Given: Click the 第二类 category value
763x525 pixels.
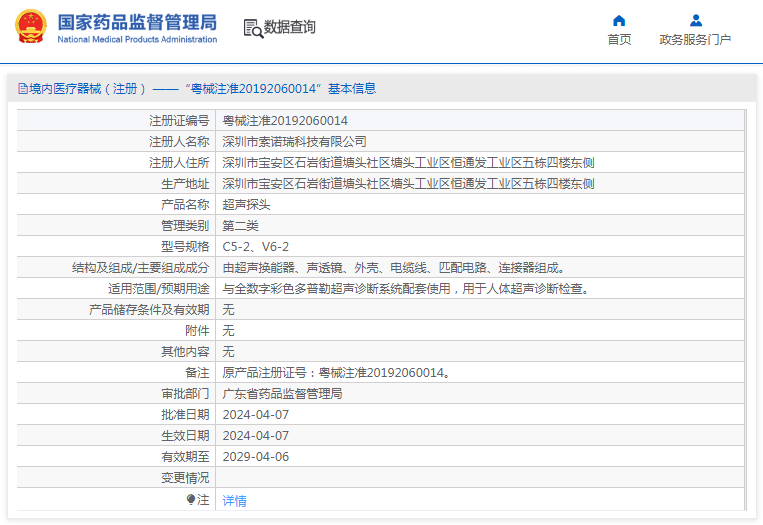Looking at the screenshot, I should click(240, 226).
